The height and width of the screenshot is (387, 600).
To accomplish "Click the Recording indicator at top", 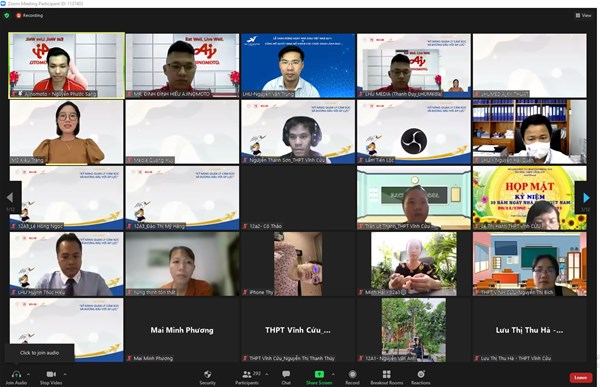I will click(x=29, y=15).
